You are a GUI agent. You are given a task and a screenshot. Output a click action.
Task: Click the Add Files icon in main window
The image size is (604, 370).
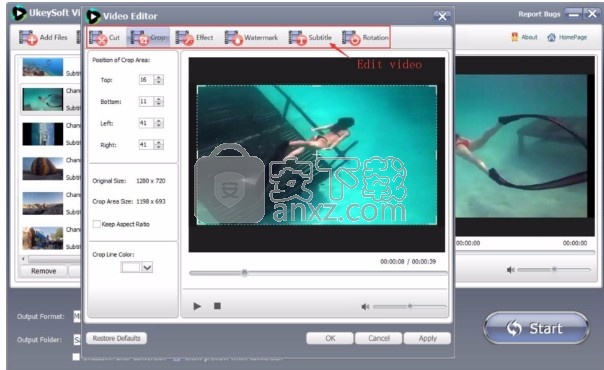pos(29,38)
